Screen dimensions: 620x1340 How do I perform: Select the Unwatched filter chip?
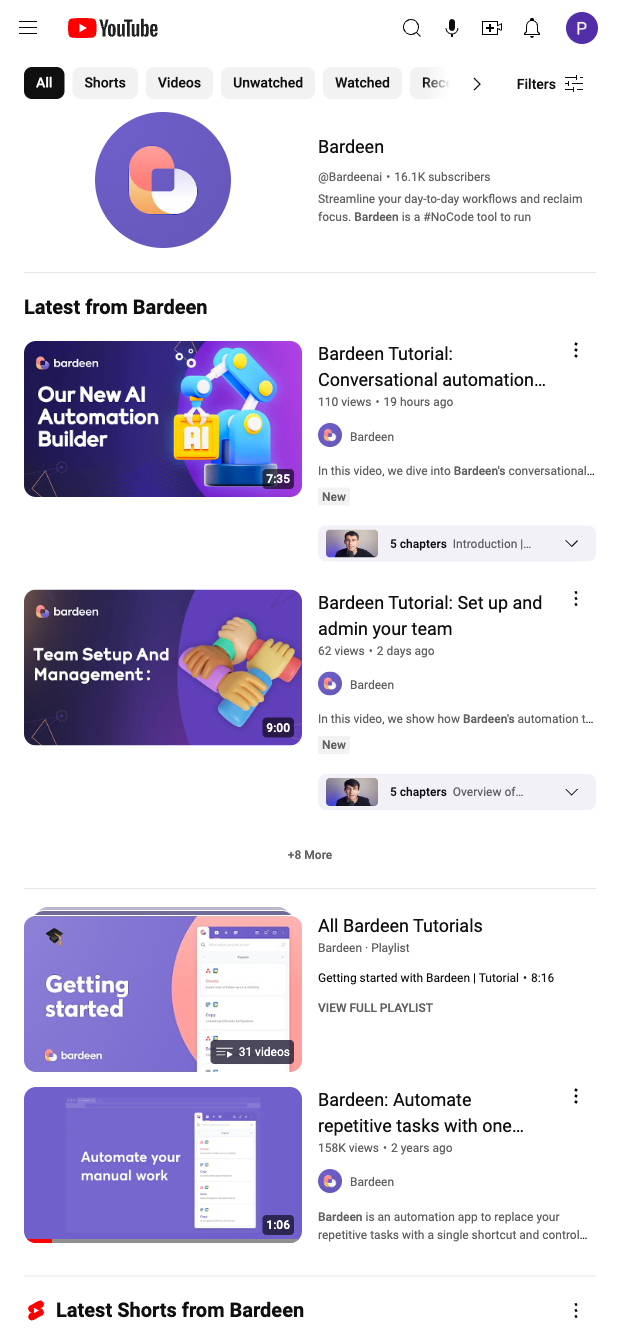268,83
